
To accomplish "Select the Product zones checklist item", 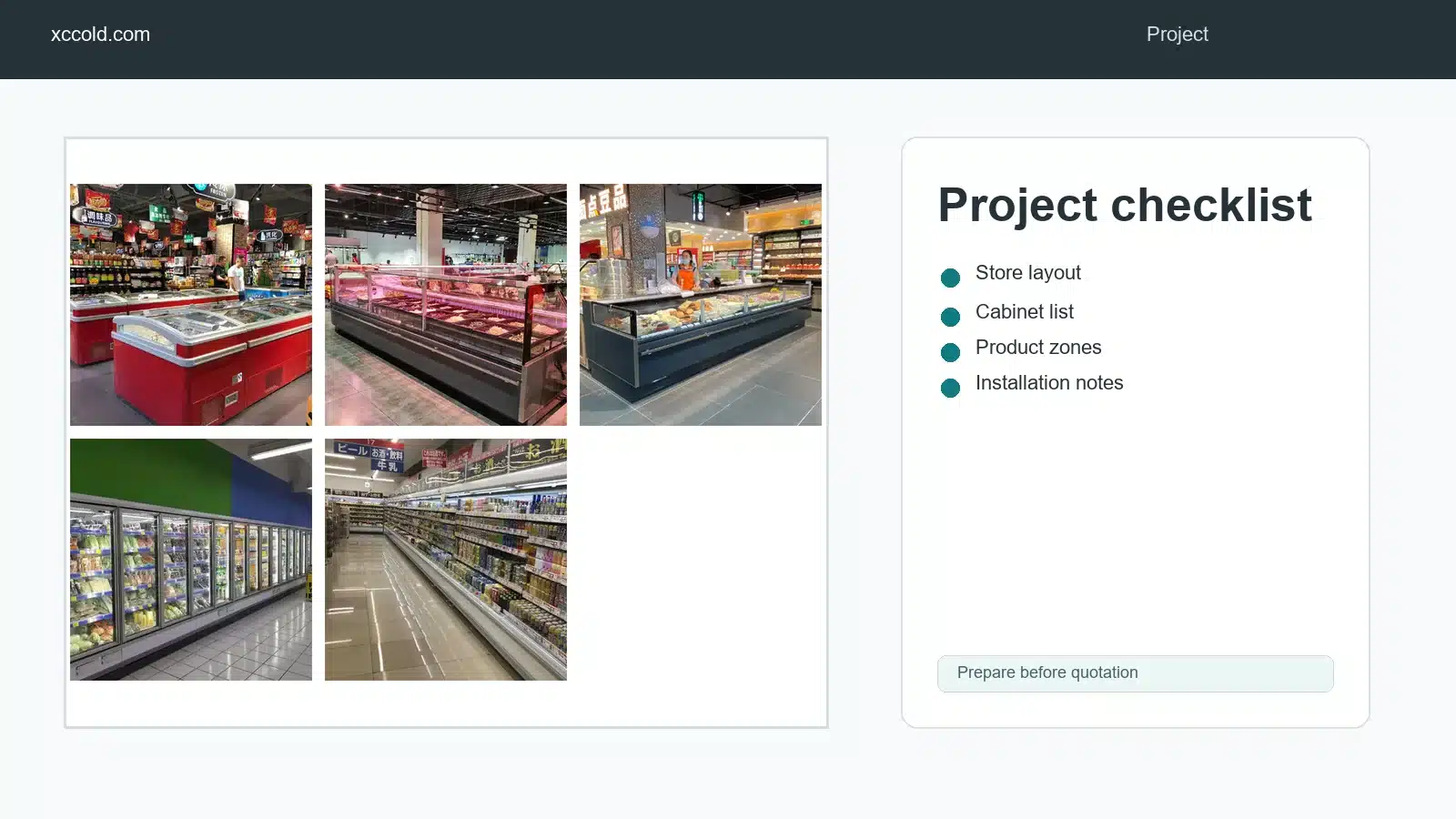I will coord(1038,348).
